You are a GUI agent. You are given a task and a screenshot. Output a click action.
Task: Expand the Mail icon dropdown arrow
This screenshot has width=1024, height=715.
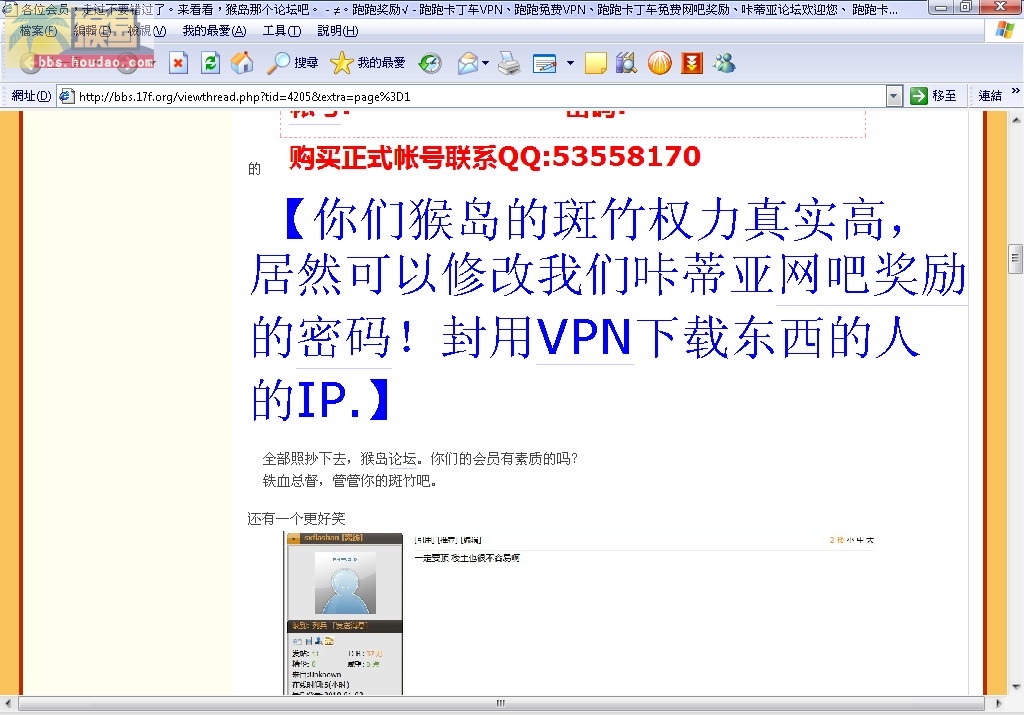(485, 63)
